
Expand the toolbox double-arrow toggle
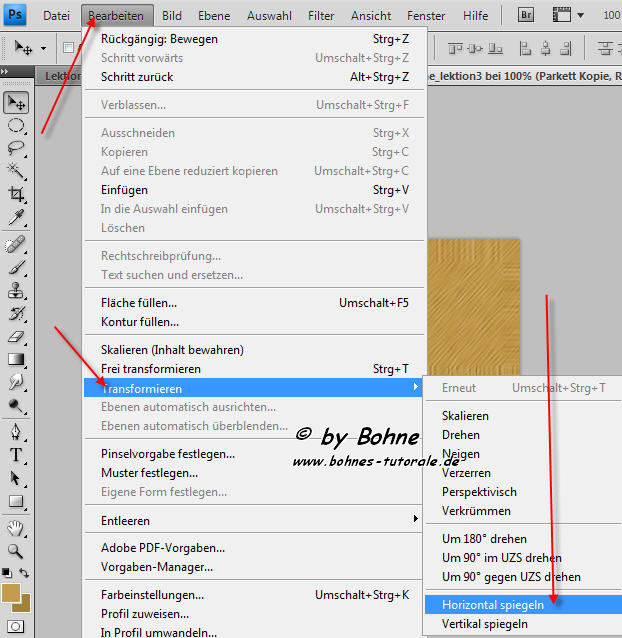click(4, 72)
